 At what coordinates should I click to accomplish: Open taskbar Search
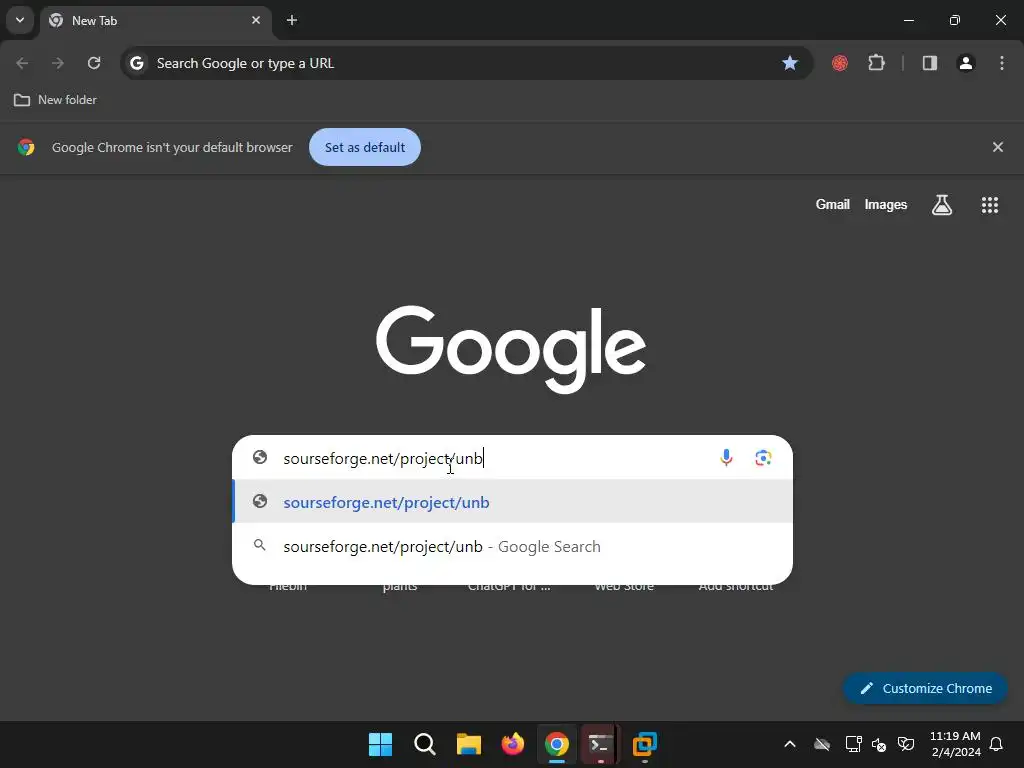coord(424,744)
